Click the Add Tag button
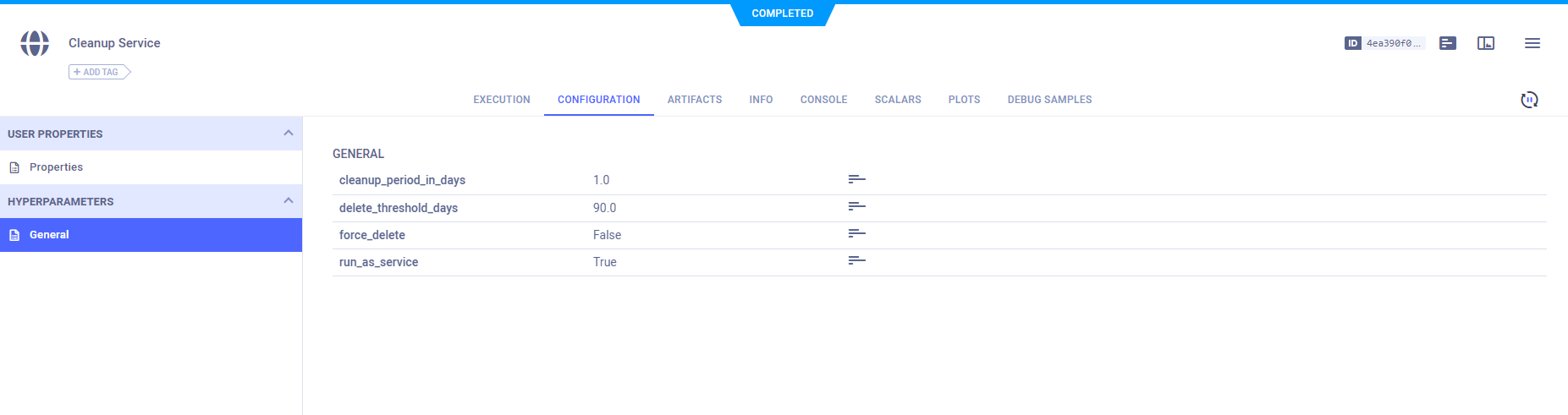Viewport: 1568px width, 415px height. (x=99, y=72)
